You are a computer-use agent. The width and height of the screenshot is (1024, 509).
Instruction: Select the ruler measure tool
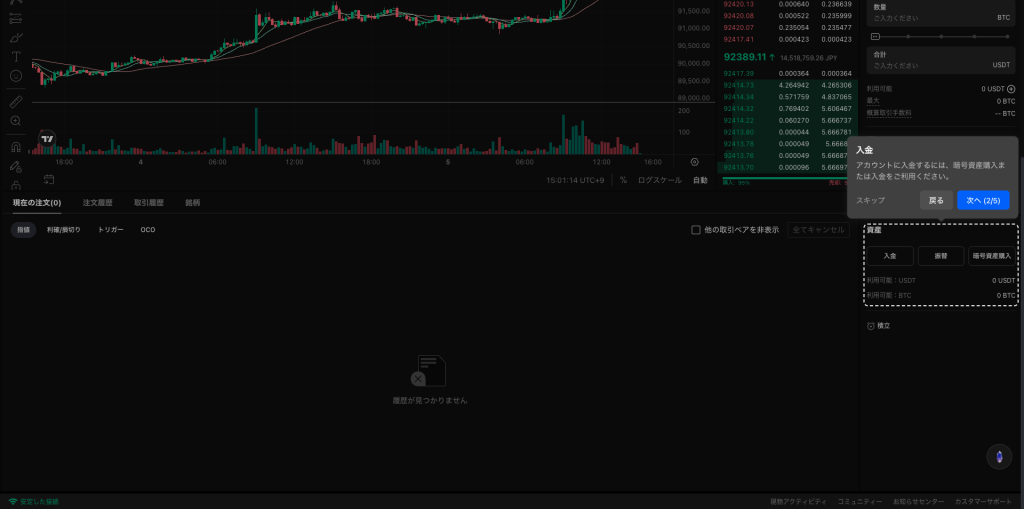click(16, 101)
